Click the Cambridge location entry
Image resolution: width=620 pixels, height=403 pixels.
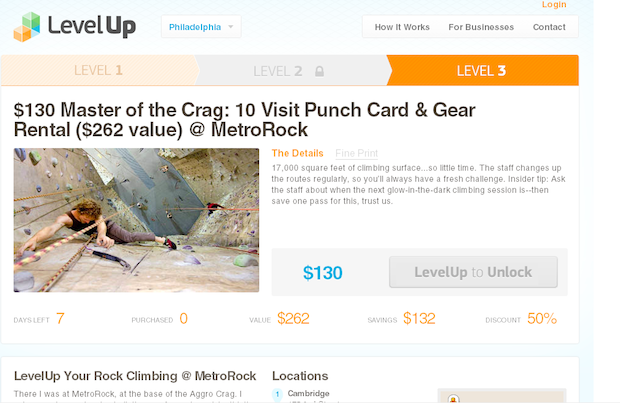tap(308, 394)
